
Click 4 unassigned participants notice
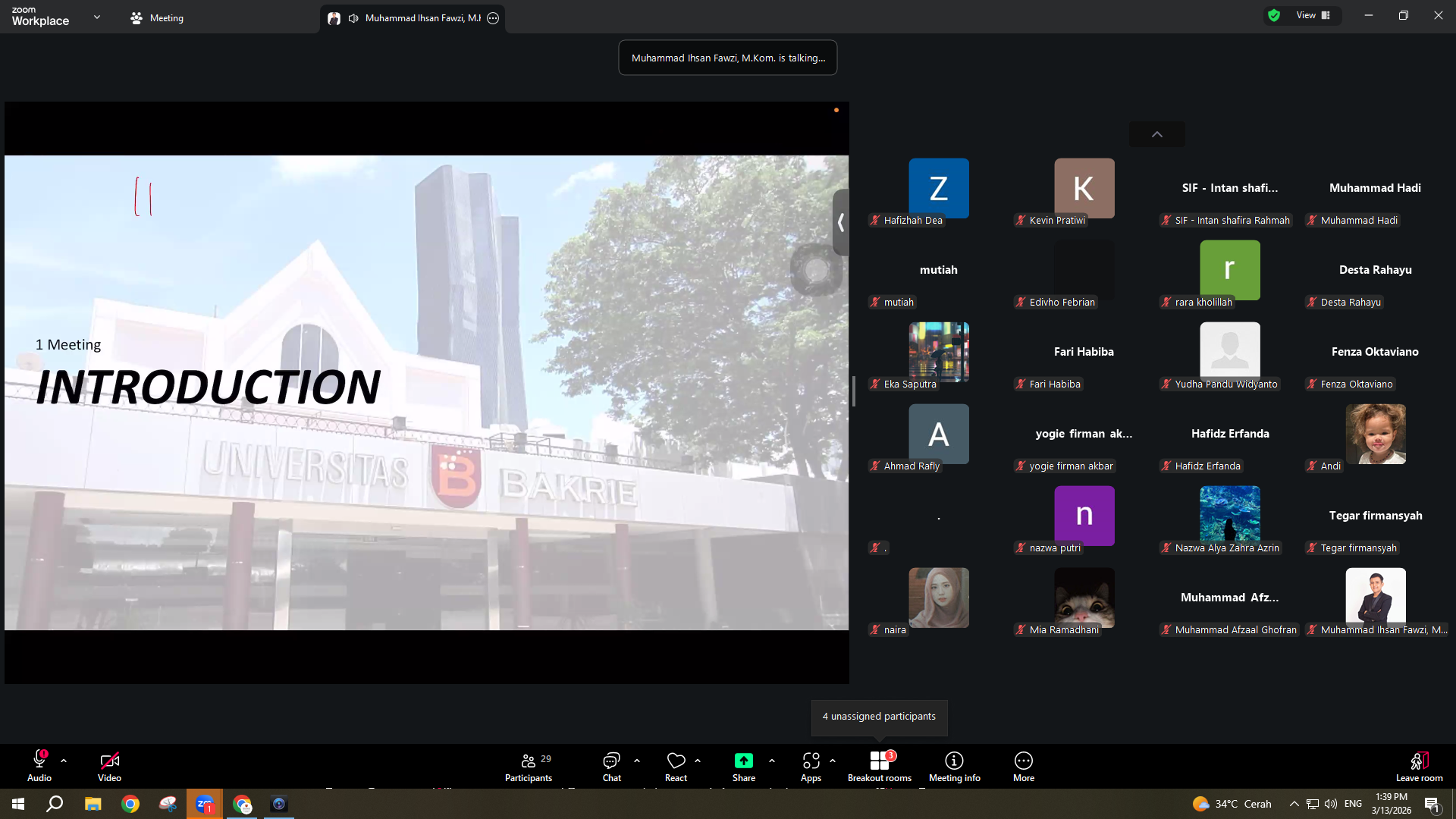coord(880,717)
